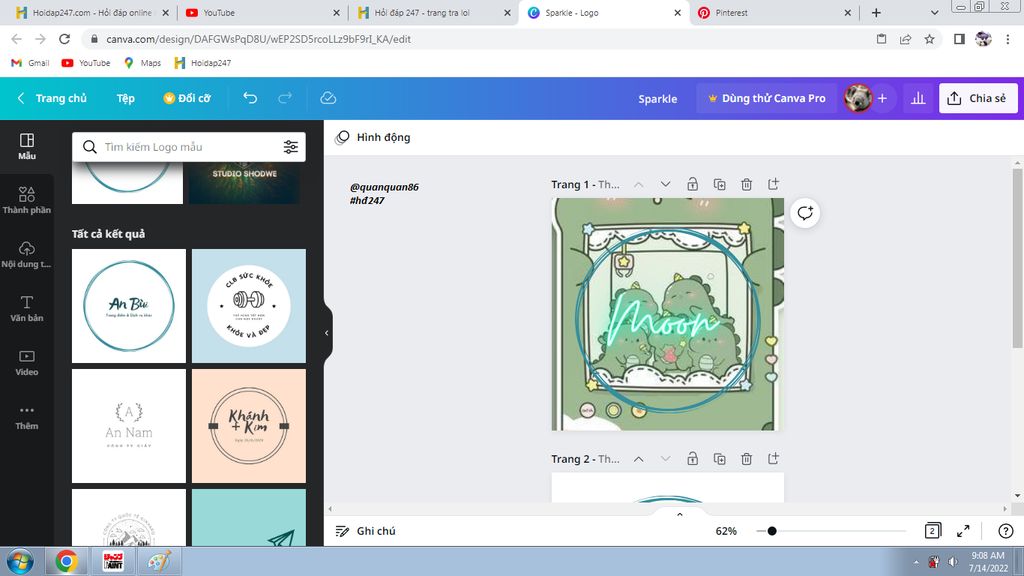The image size is (1024, 576).
Task: Click Dùng thử Canva Pro button
Action: pyautogui.click(x=767, y=98)
